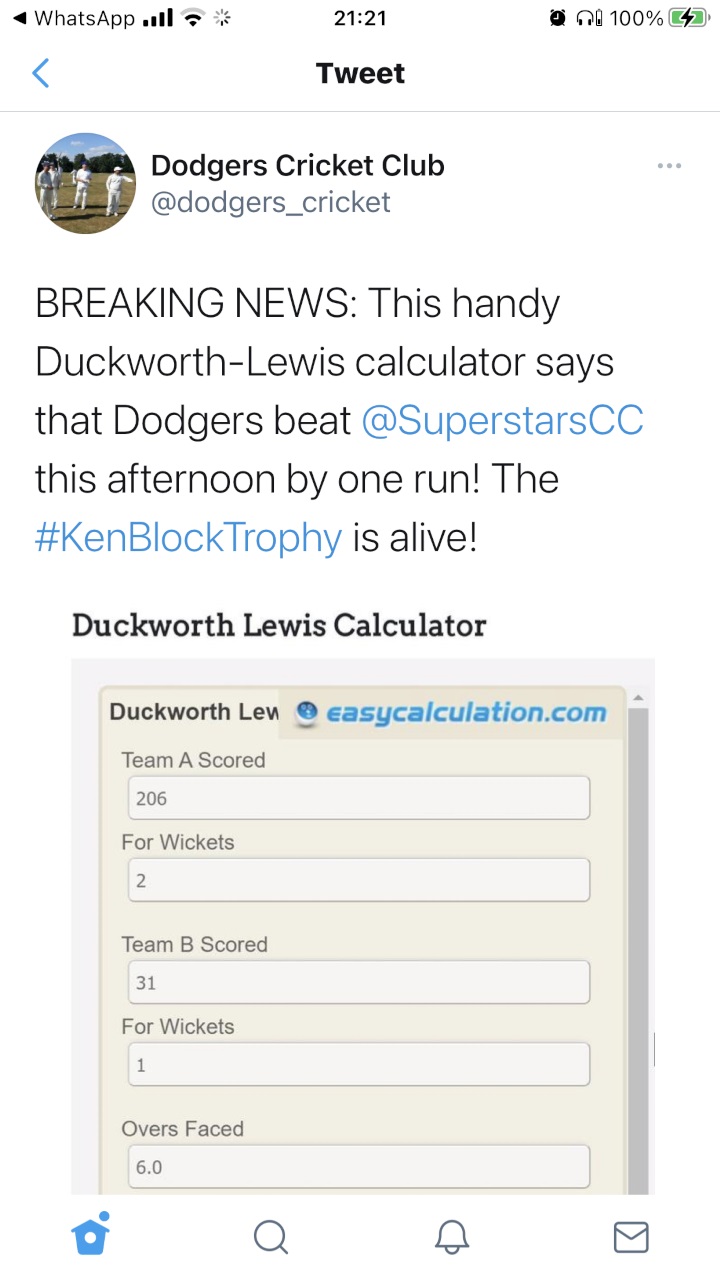The height and width of the screenshot is (1280, 720).
Task: Tap the Team A Scored field
Action: pos(360,798)
